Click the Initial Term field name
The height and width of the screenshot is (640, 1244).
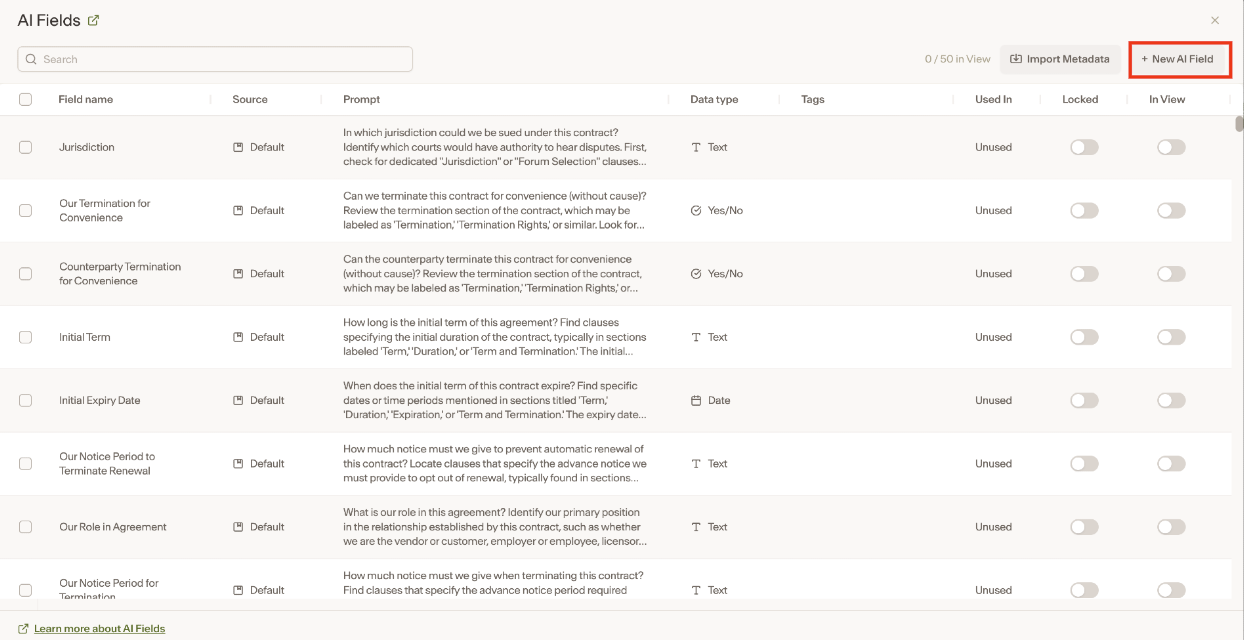pyautogui.click(x=85, y=337)
